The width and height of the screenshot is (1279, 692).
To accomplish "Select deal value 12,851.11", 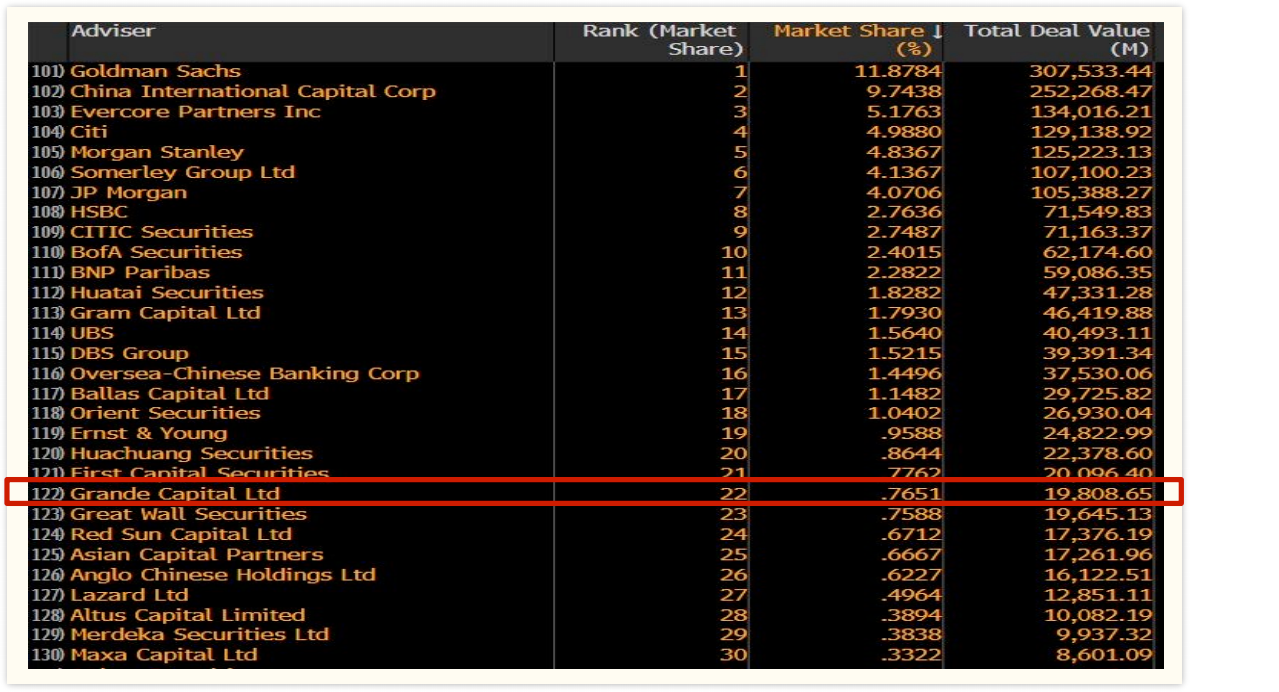I will tap(1097, 594).
